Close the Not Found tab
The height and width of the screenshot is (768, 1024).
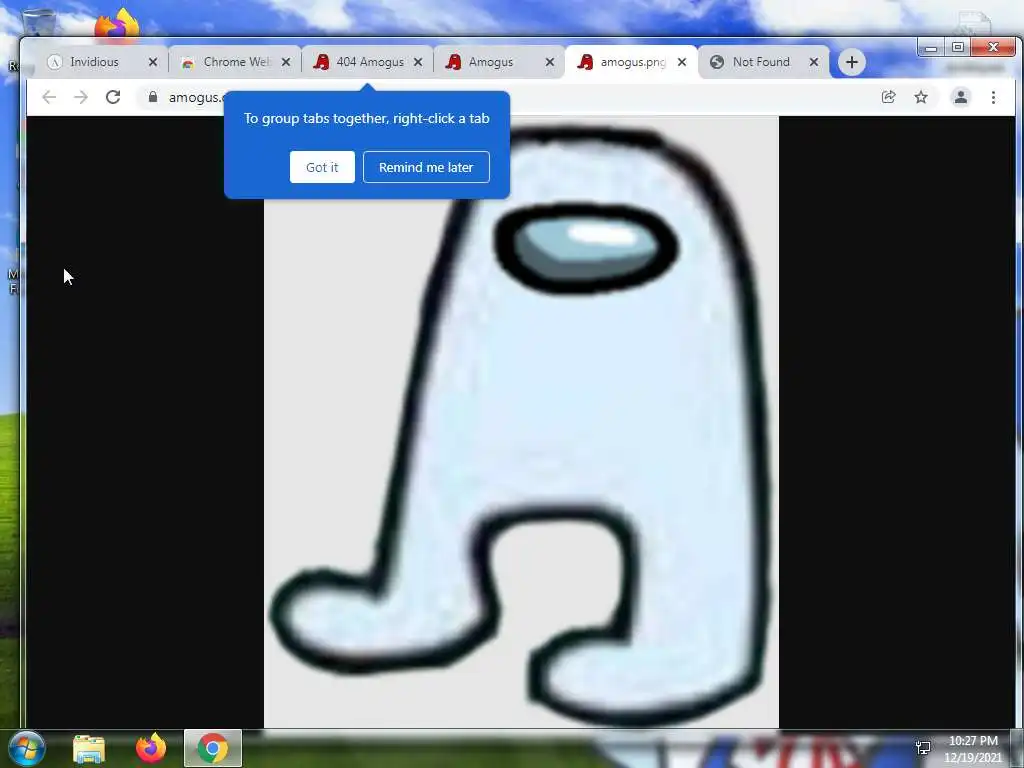click(814, 62)
